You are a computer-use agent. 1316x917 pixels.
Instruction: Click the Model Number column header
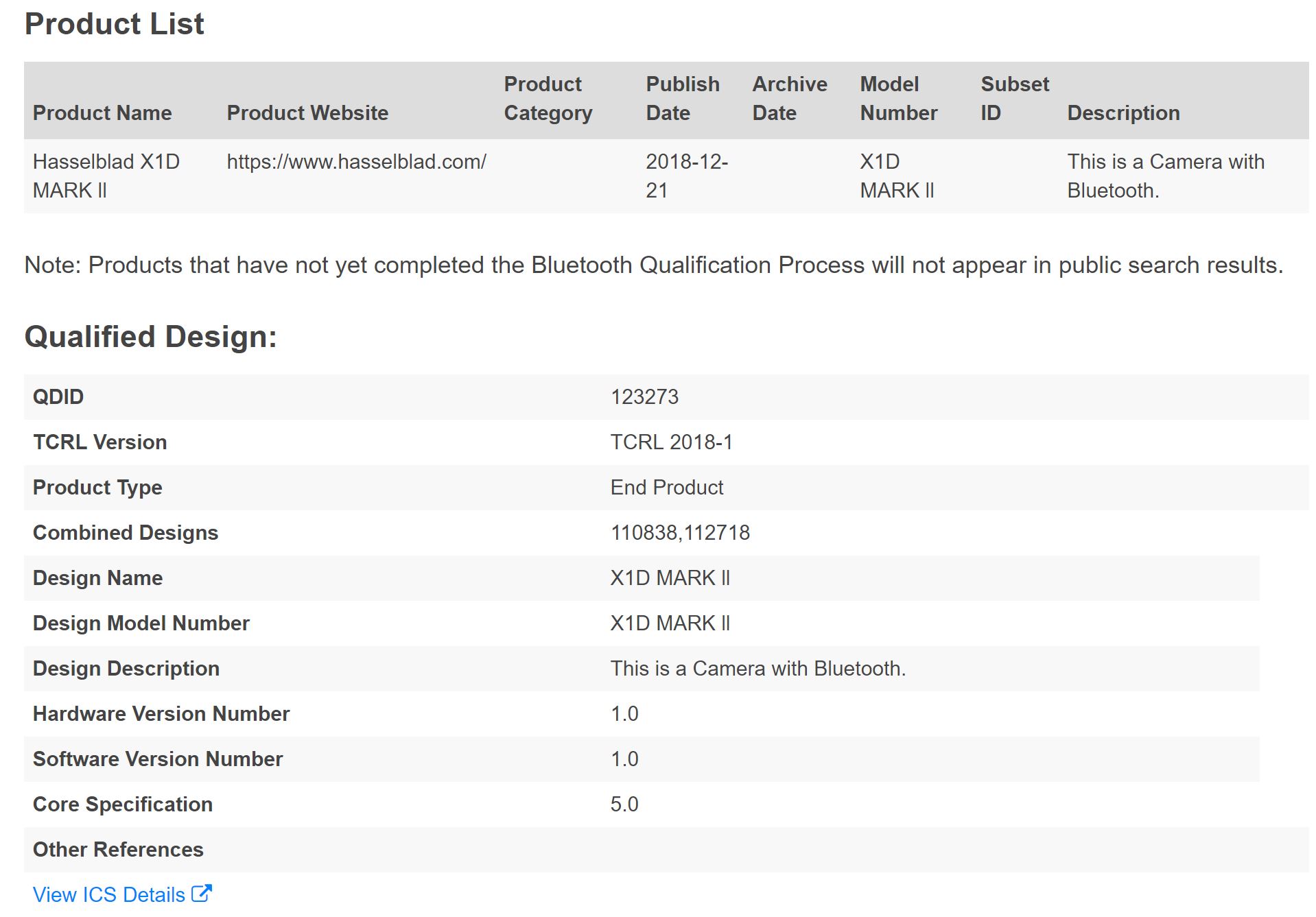898,98
